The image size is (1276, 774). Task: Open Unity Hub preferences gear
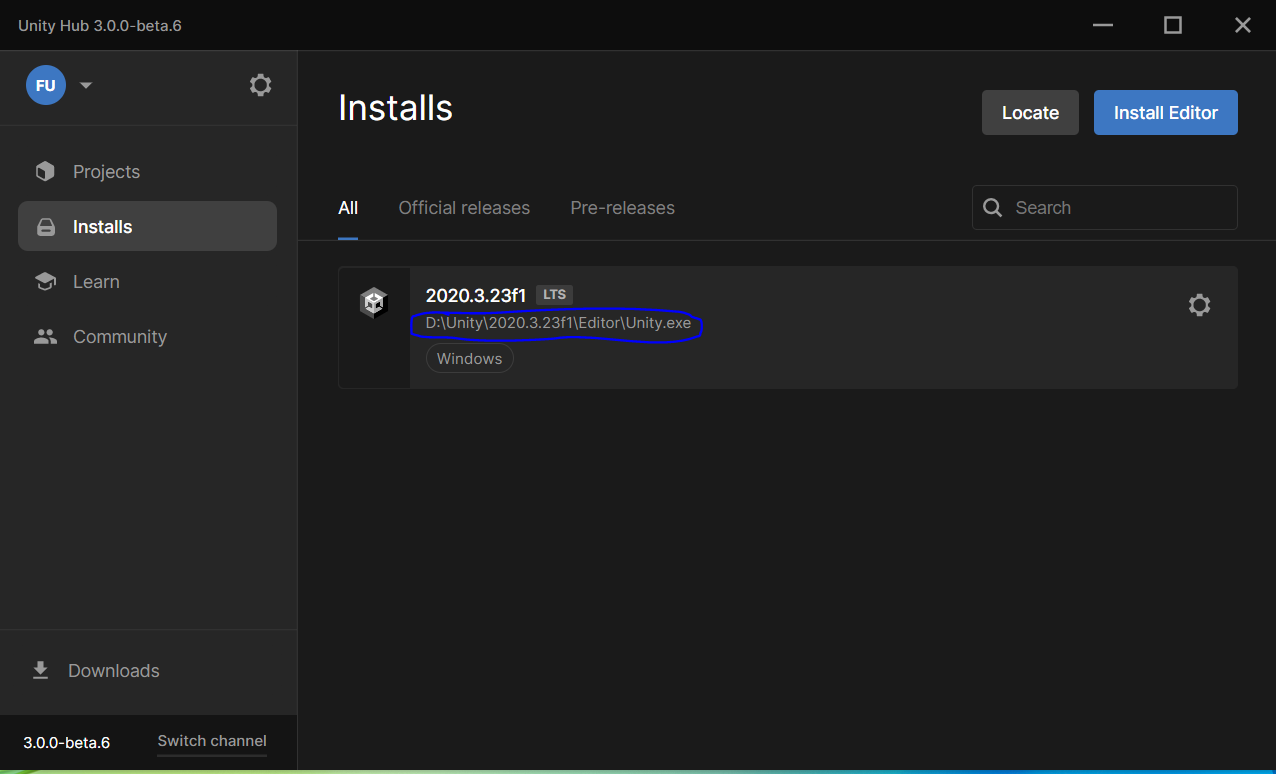point(260,85)
